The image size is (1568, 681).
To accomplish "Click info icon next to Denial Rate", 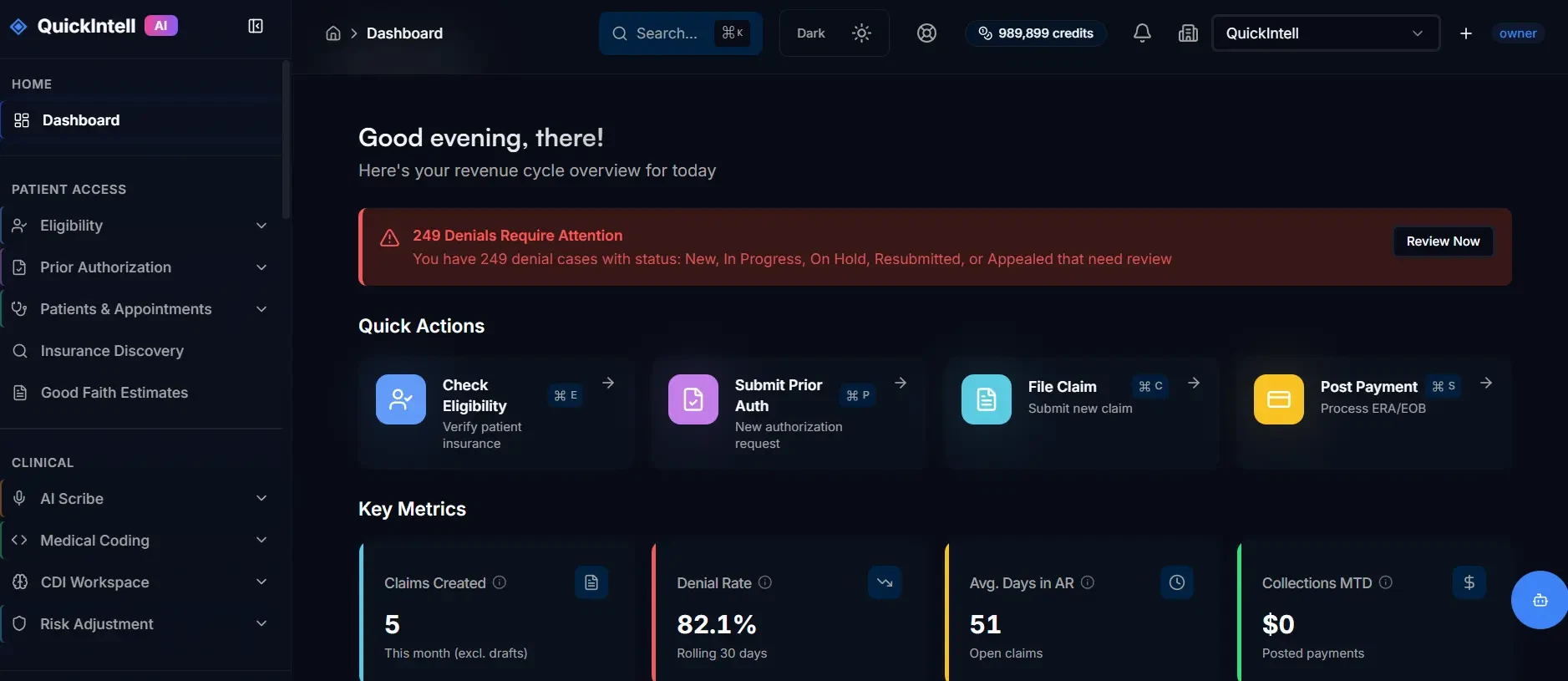I will [765, 582].
